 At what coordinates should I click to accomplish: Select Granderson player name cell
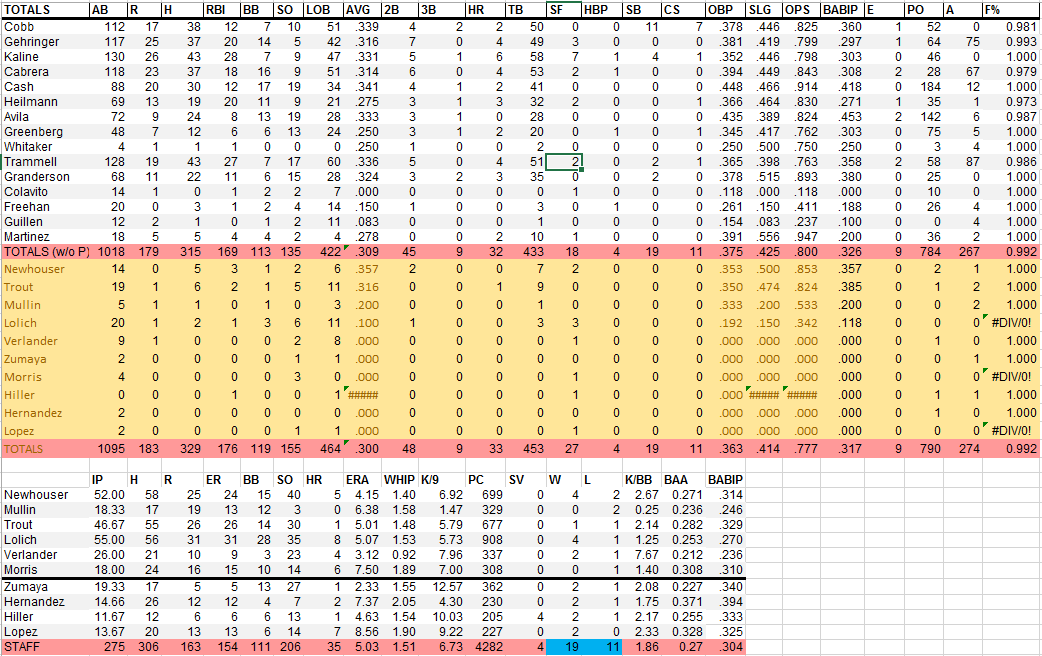click(x=45, y=177)
